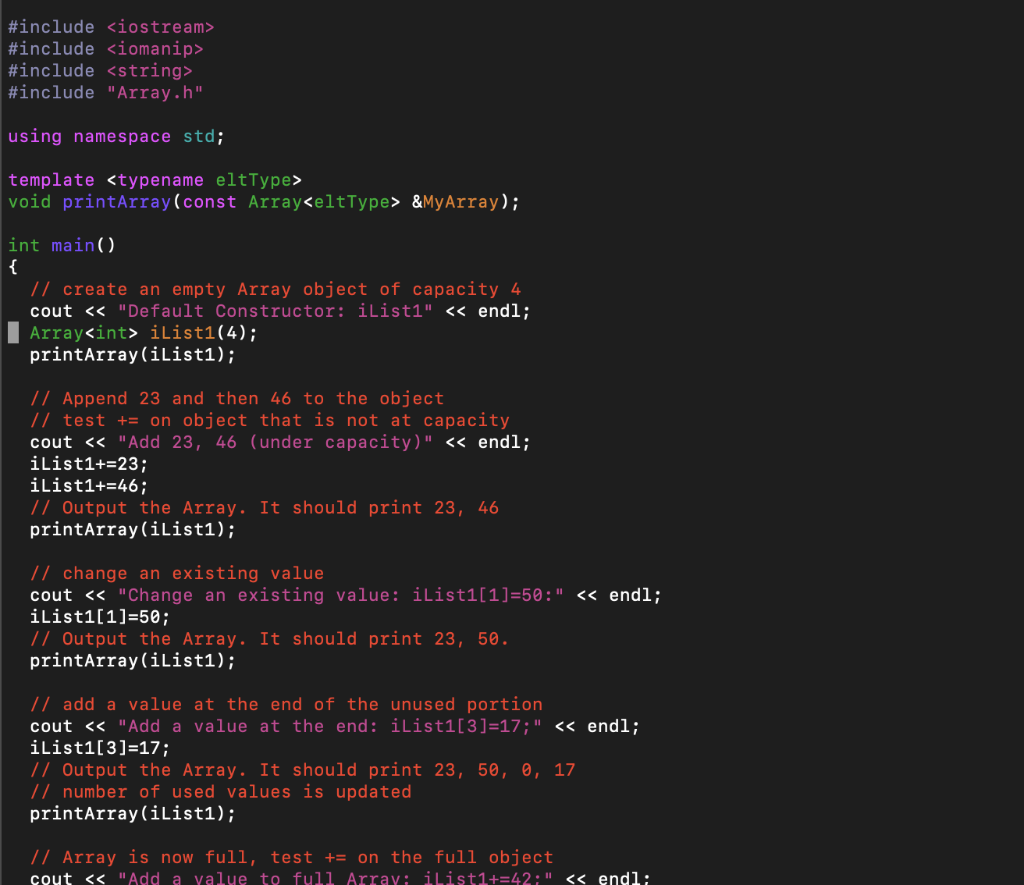Click the 'iList1[3]=17;' statement
This screenshot has width=1024, height=885.
pyautogui.click(x=100, y=748)
